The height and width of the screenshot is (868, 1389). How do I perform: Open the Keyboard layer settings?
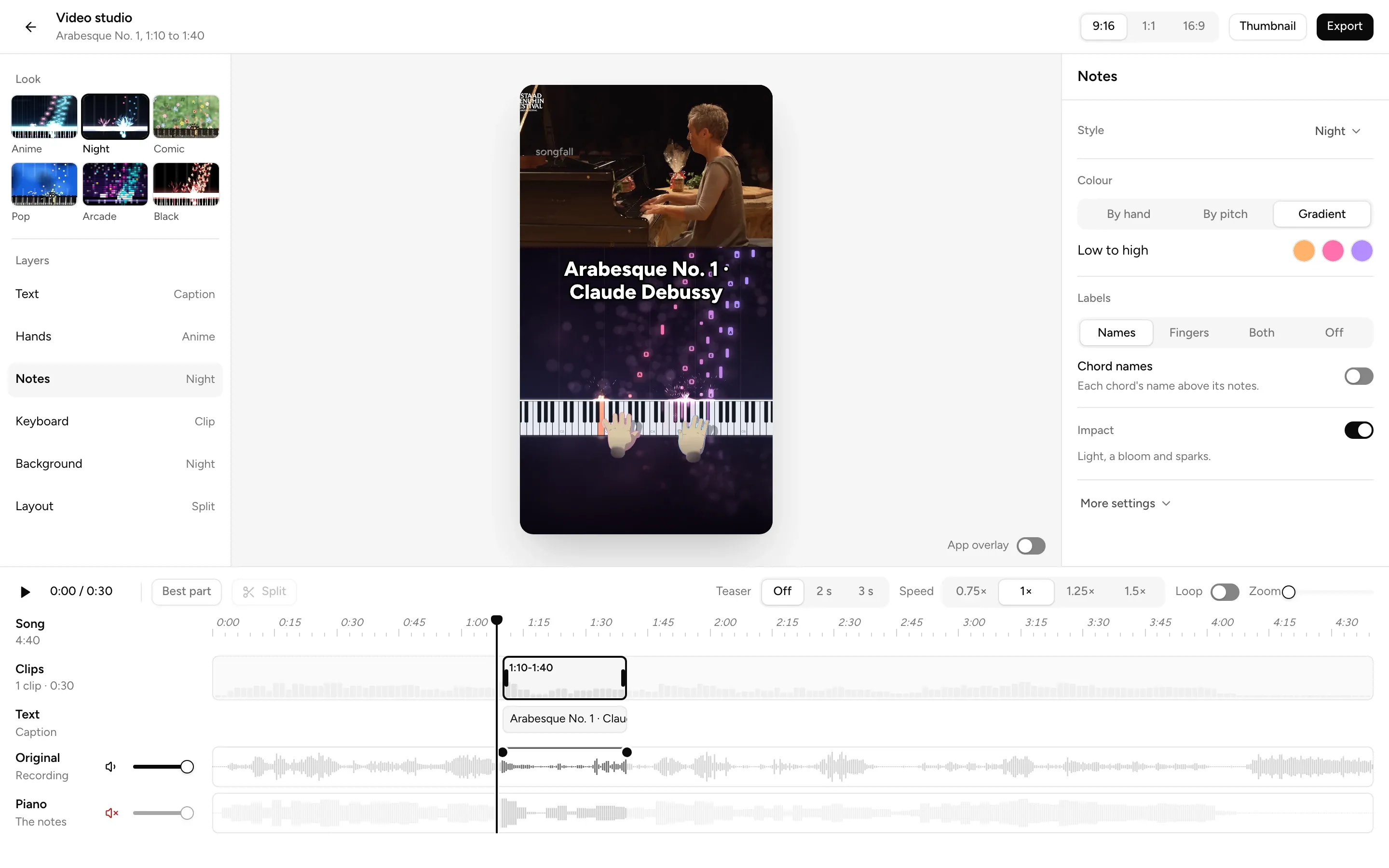pos(115,422)
